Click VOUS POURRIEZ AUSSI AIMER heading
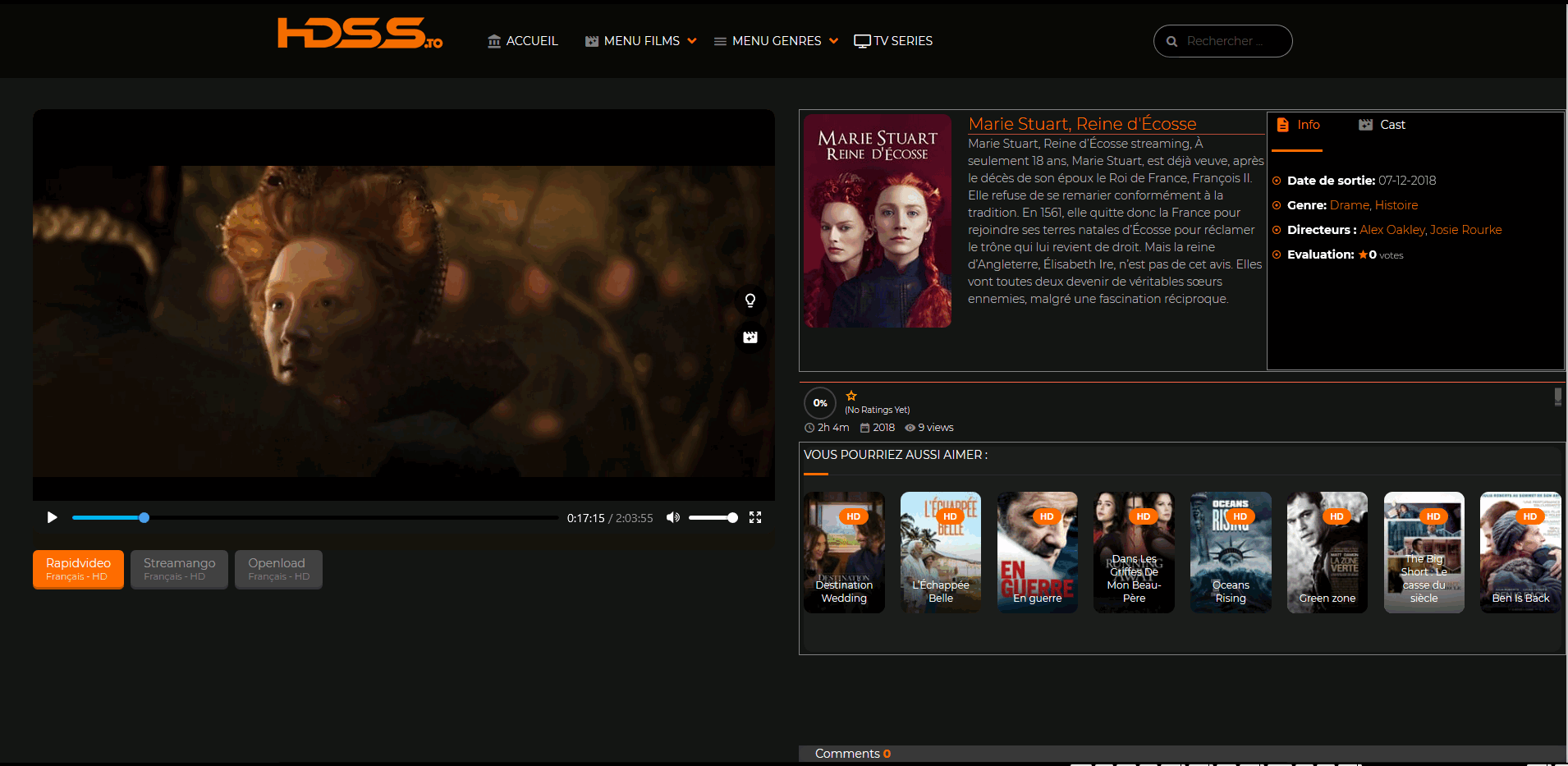This screenshot has height=766, width=1568. pyautogui.click(x=896, y=455)
